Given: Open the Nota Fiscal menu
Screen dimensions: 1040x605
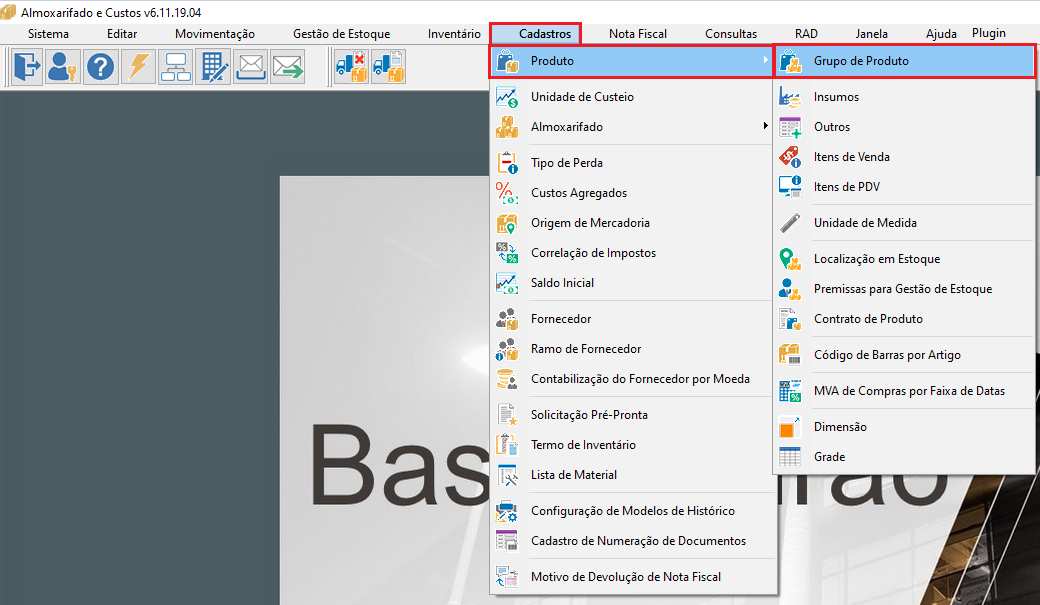Looking at the screenshot, I should (x=638, y=34).
